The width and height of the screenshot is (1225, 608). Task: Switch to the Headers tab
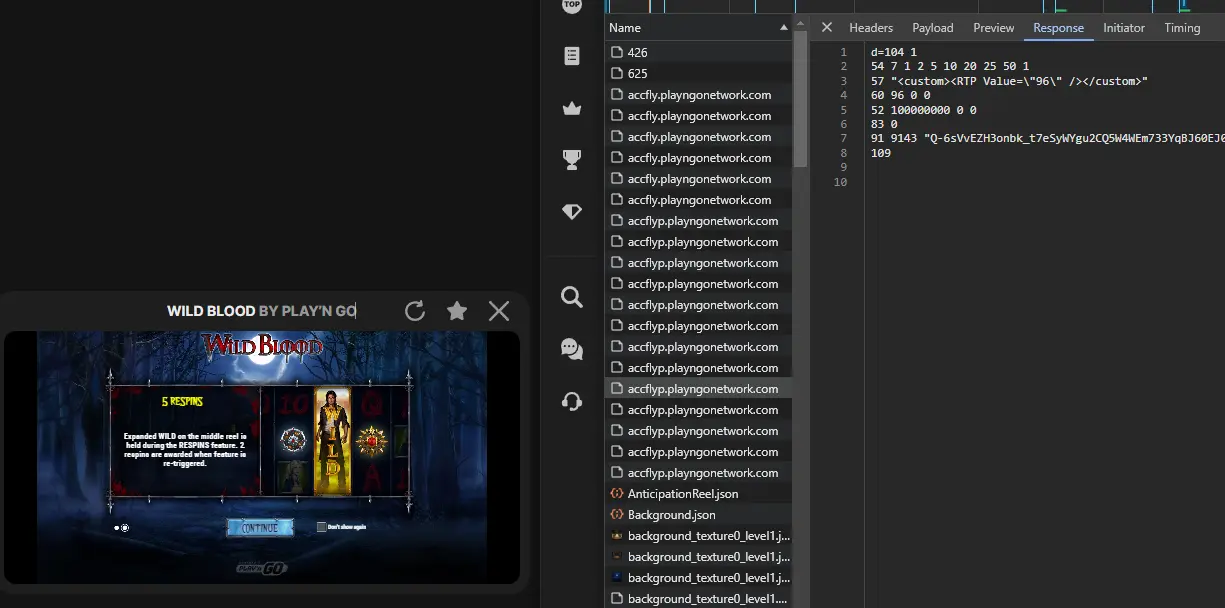871,28
